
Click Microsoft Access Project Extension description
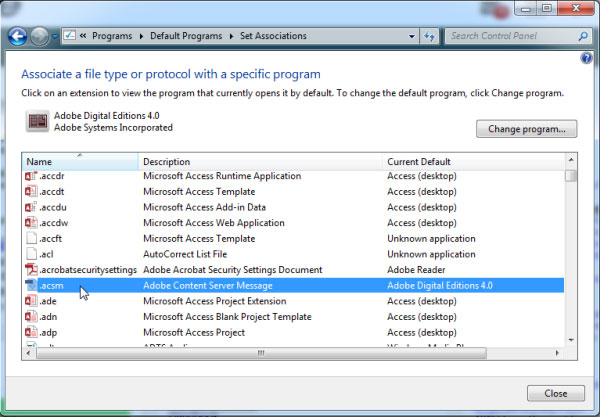[215, 301]
